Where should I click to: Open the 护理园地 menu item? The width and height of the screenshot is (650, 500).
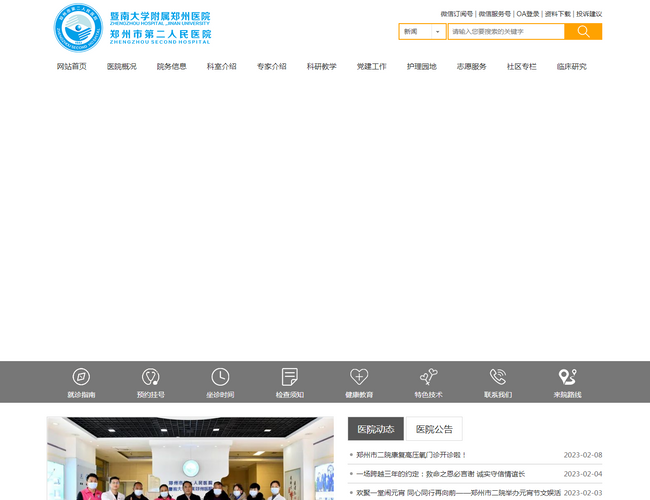click(x=422, y=66)
